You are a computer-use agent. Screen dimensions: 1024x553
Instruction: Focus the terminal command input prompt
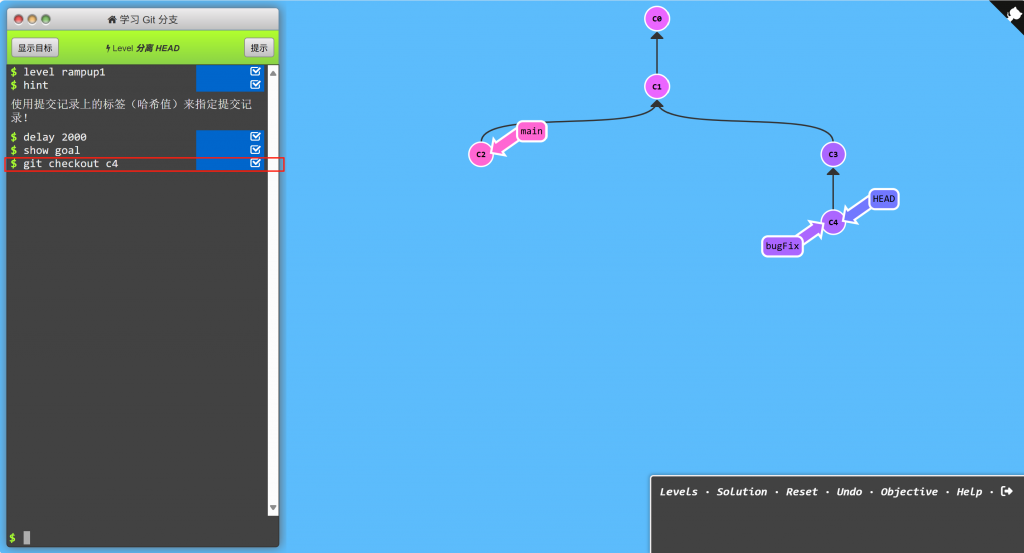tap(140, 538)
